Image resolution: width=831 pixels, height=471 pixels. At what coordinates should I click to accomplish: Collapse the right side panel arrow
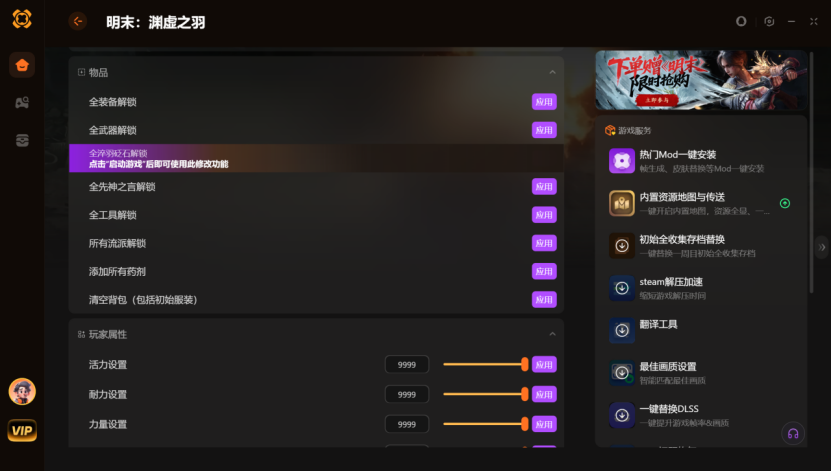(x=822, y=247)
